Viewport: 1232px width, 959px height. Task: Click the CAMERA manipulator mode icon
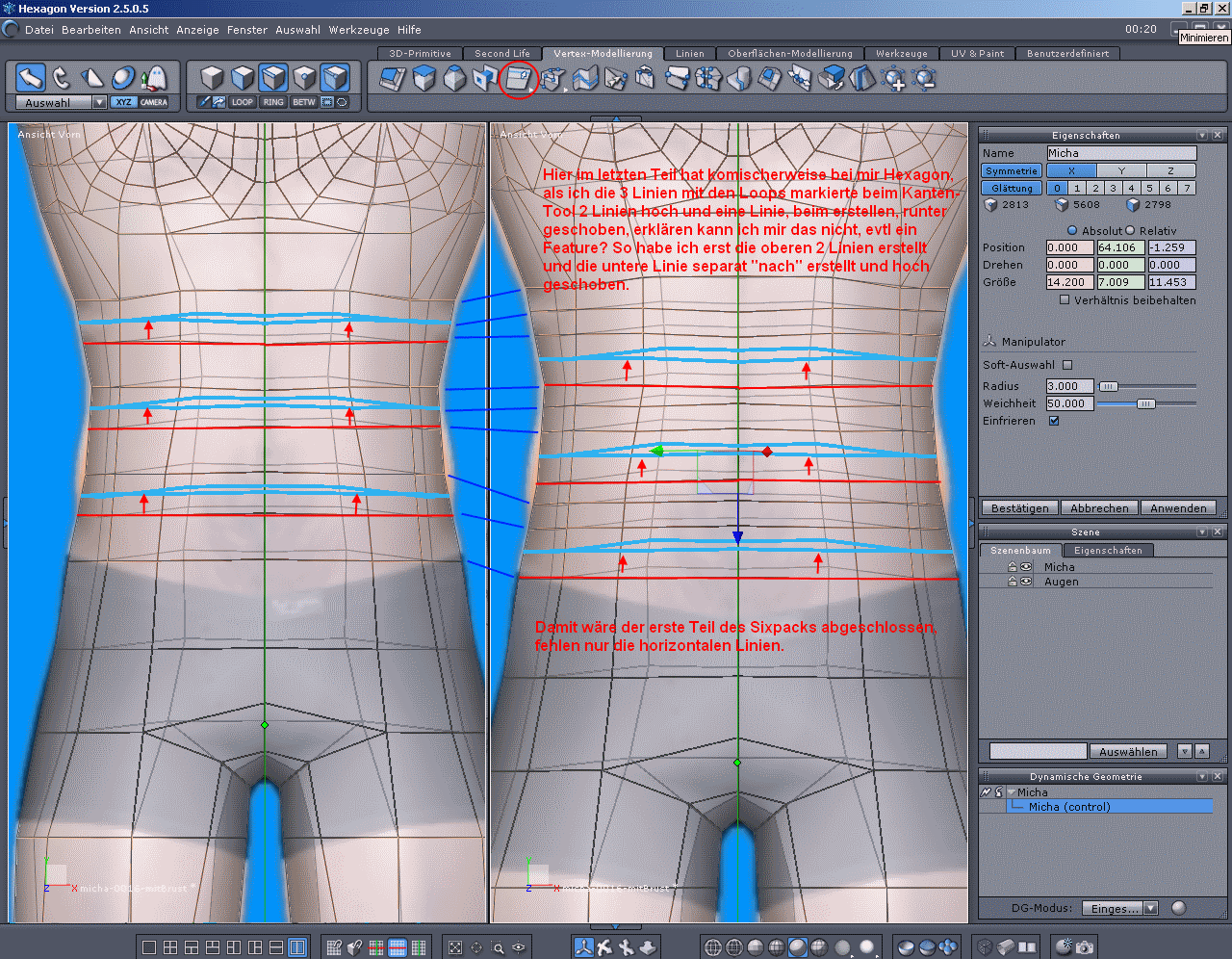[x=153, y=102]
